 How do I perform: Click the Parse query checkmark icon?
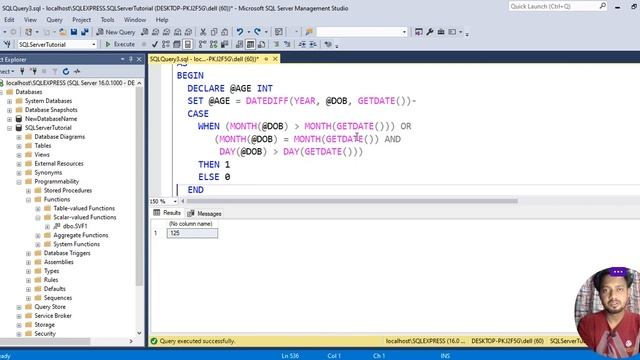155,44
